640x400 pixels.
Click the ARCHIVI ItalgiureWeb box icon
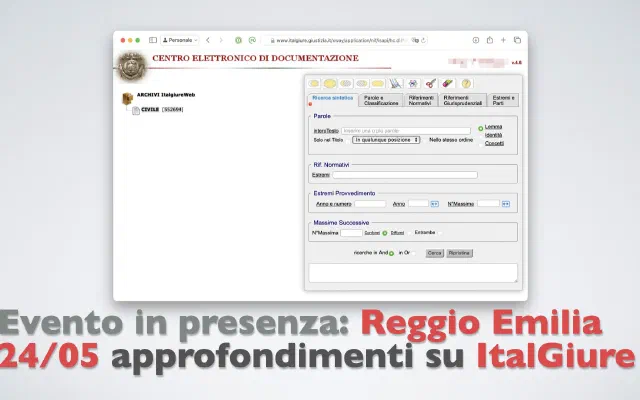click(x=128, y=98)
